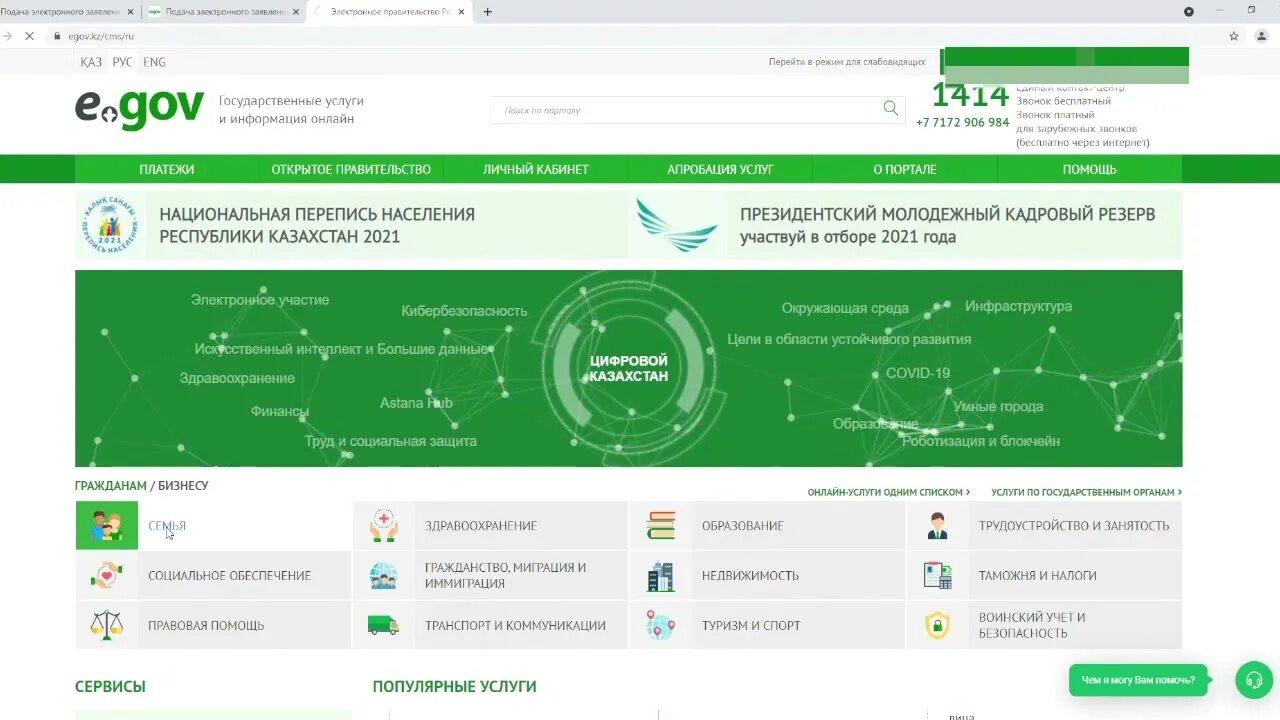Open the ЛИЧНЫЙ КАБИНЕТ menu

pyautogui.click(x=534, y=169)
